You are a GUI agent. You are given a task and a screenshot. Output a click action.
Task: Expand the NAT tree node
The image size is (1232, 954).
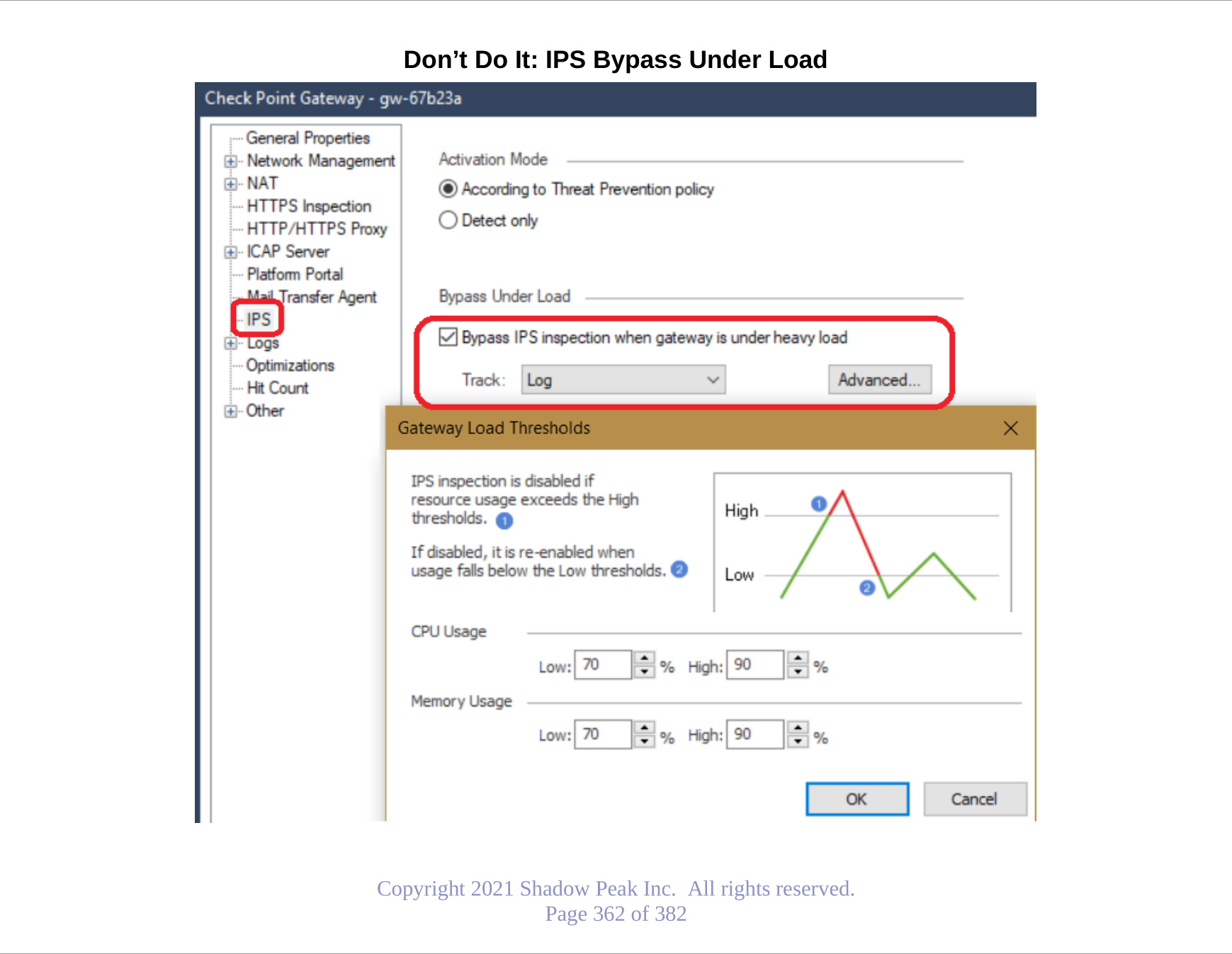coord(230,184)
